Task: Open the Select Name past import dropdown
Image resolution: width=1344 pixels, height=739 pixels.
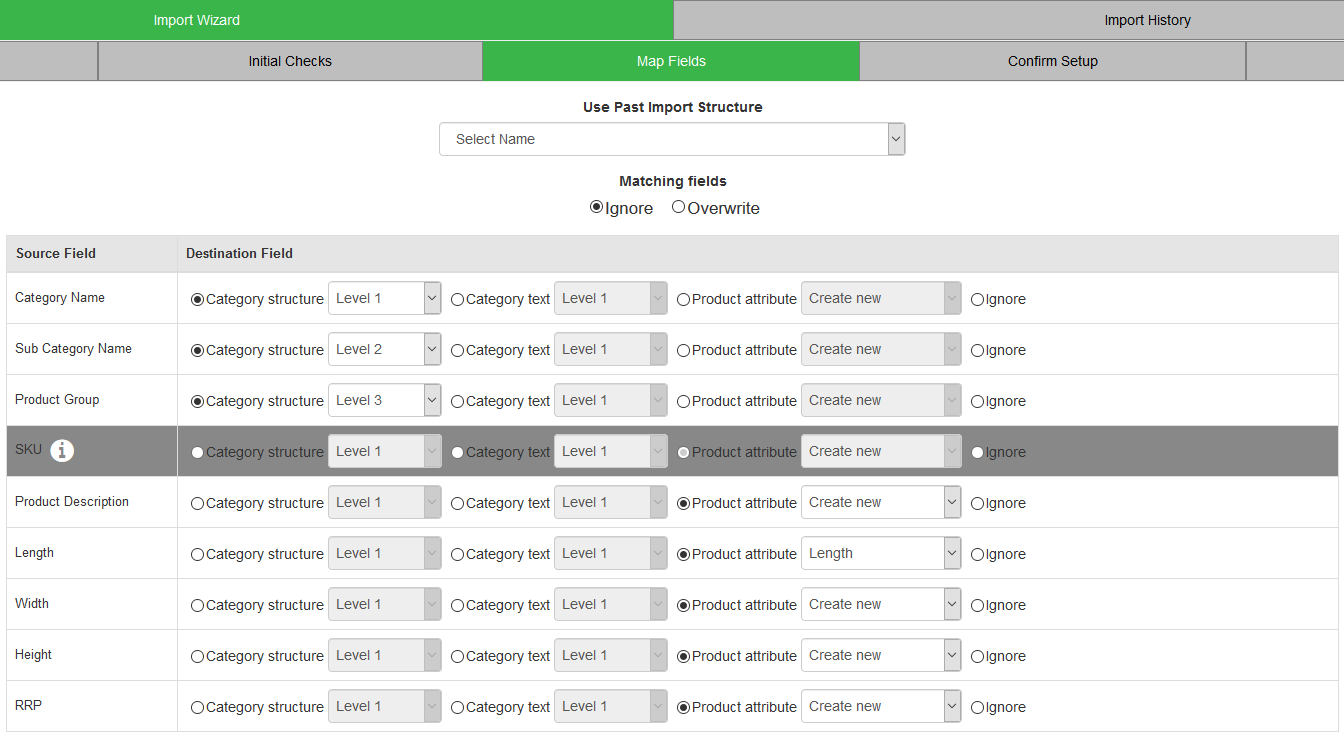Action: [x=672, y=139]
